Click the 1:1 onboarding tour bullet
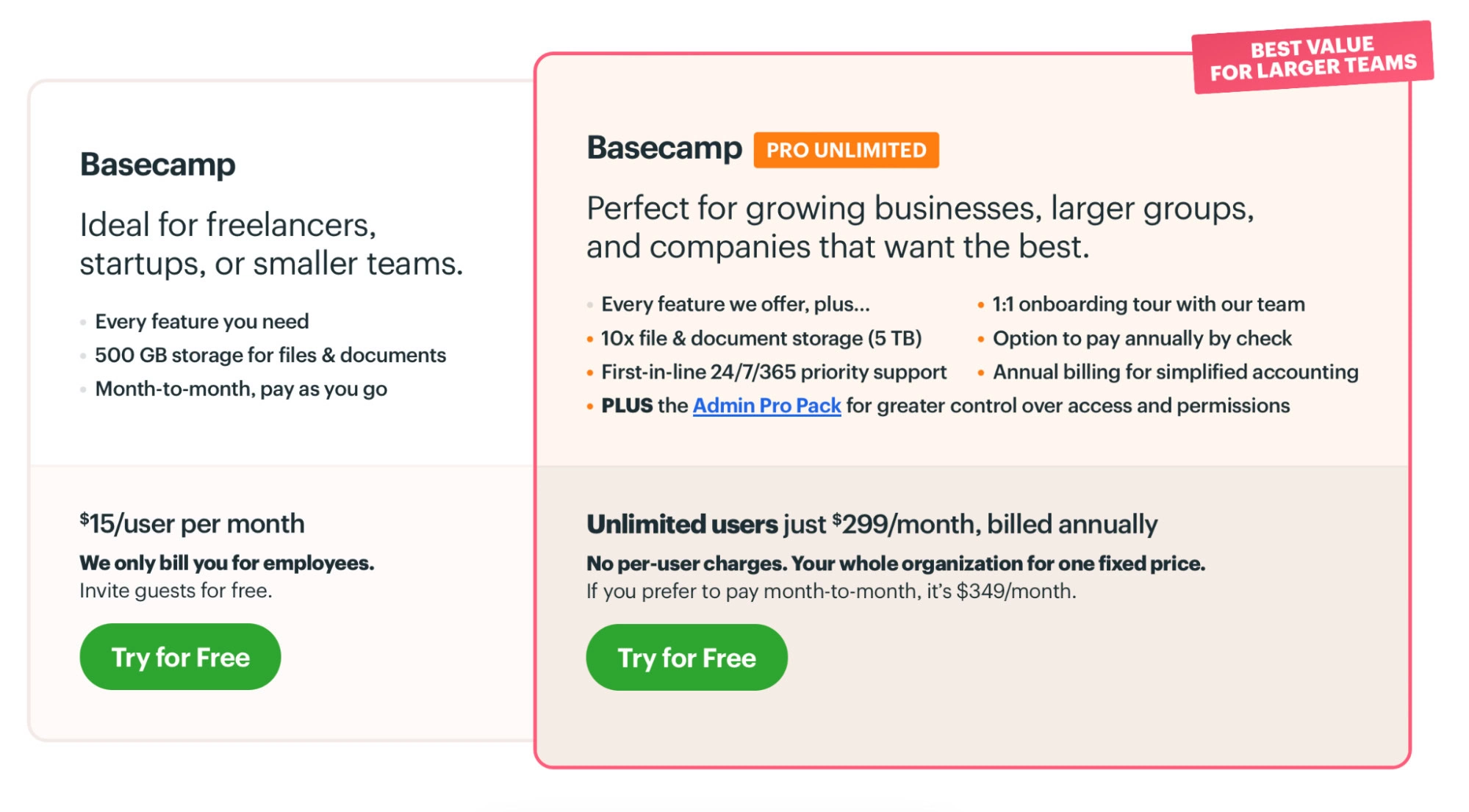 pos(1148,304)
